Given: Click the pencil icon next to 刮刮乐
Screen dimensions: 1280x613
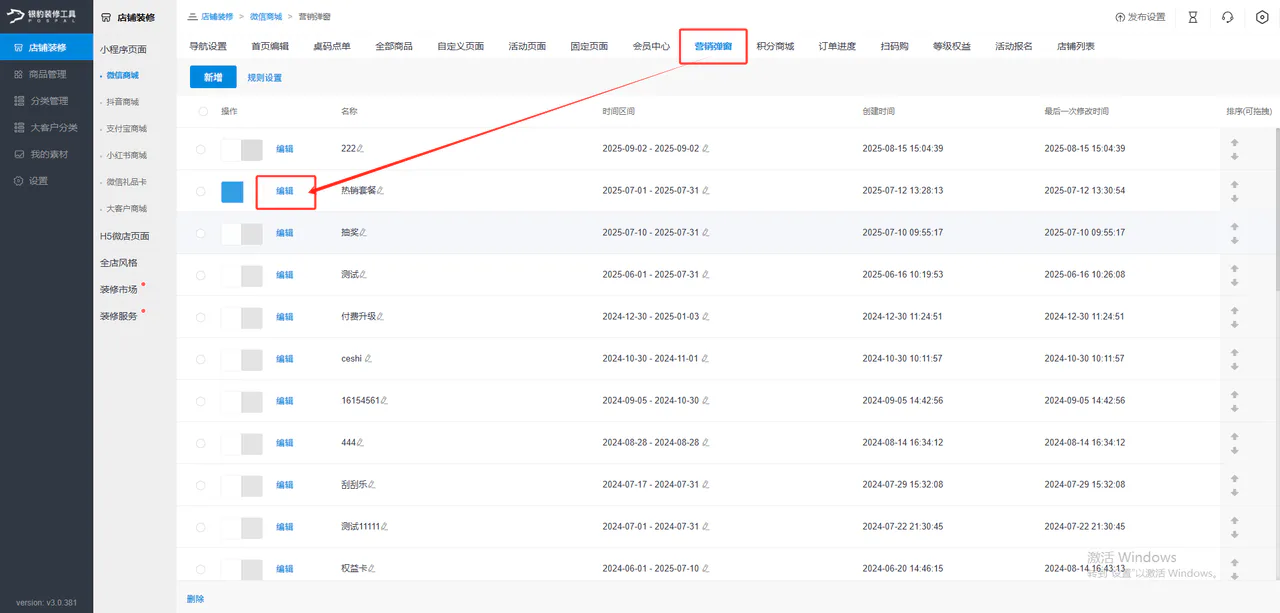Looking at the screenshot, I should coord(373,485).
